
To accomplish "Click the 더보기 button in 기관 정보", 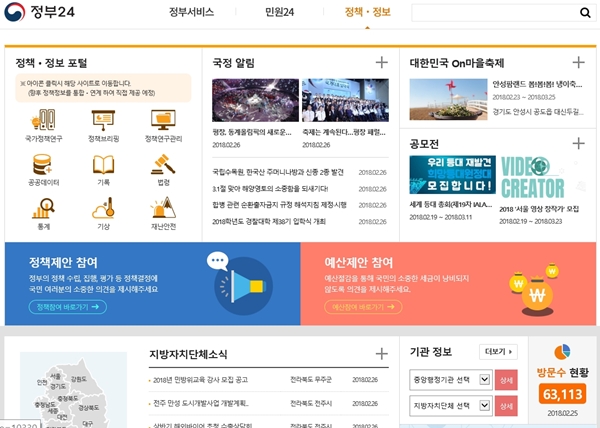I will [x=498, y=352].
